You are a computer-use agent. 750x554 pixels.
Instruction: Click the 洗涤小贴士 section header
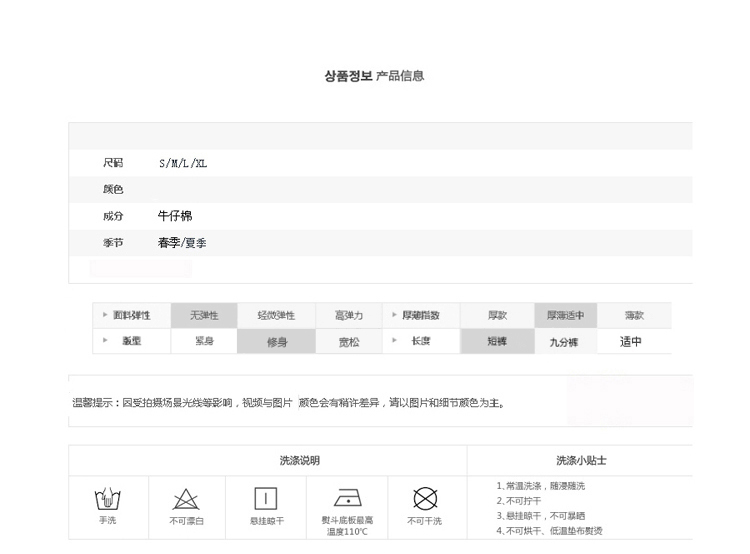[581, 461]
